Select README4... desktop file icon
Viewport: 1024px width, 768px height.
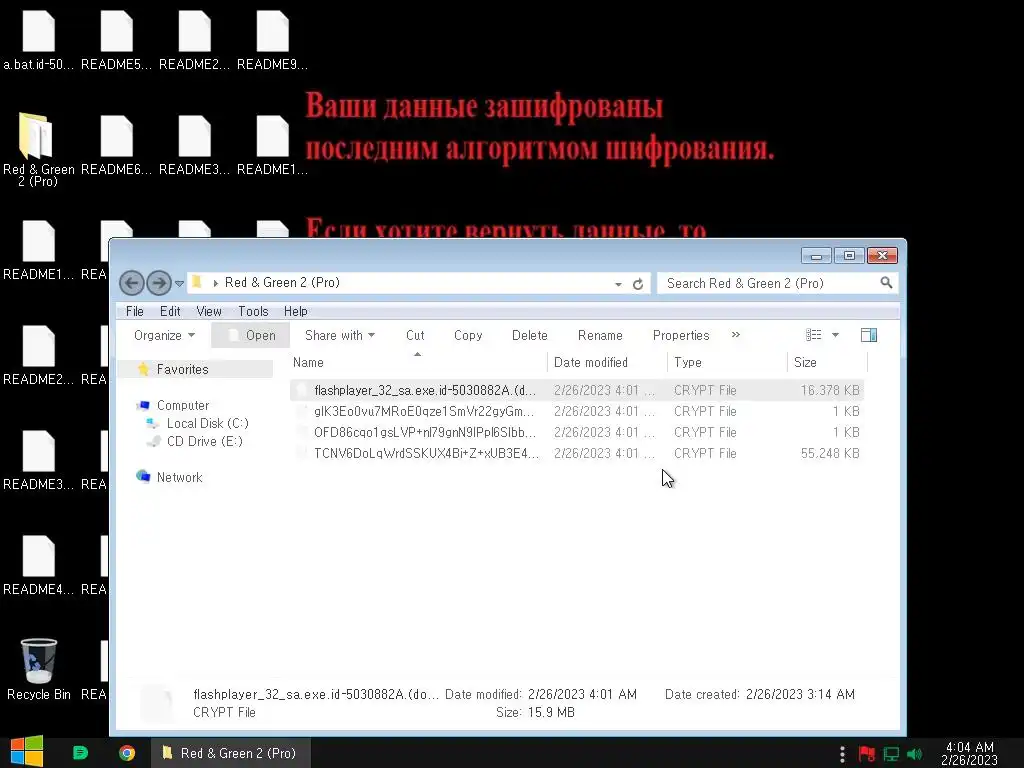pyautogui.click(x=39, y=566)
